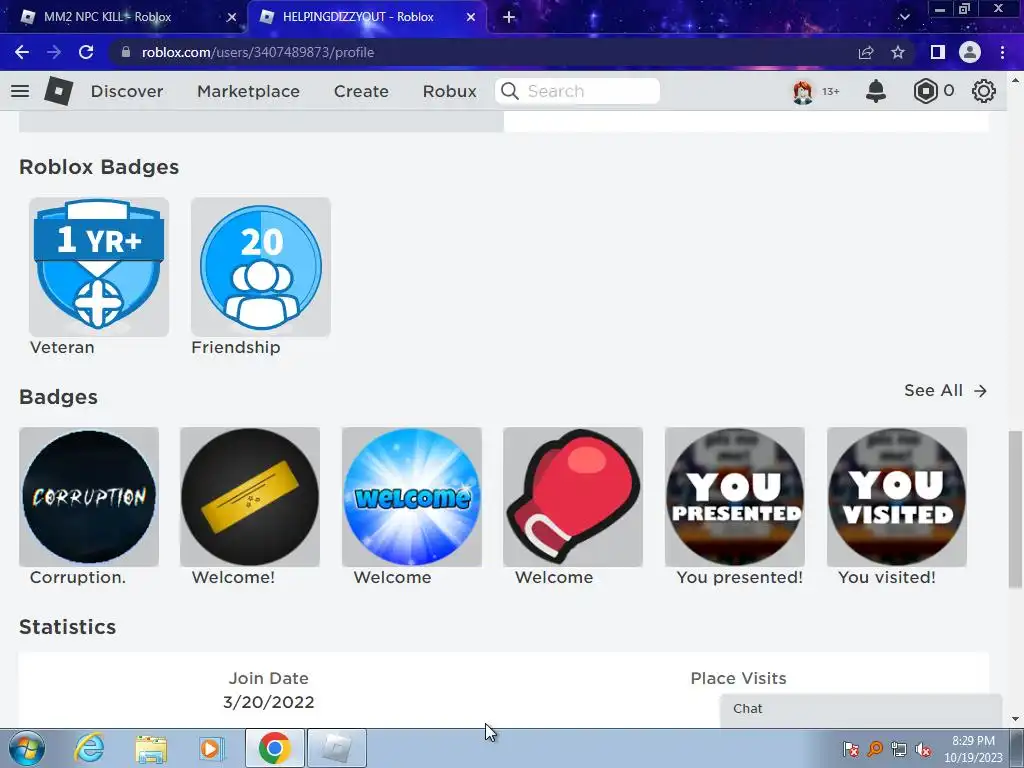Image resolution: width=1024 pixels, height=768 pixels.
Task: Open the Marketplace page
Action: point(248,91)
